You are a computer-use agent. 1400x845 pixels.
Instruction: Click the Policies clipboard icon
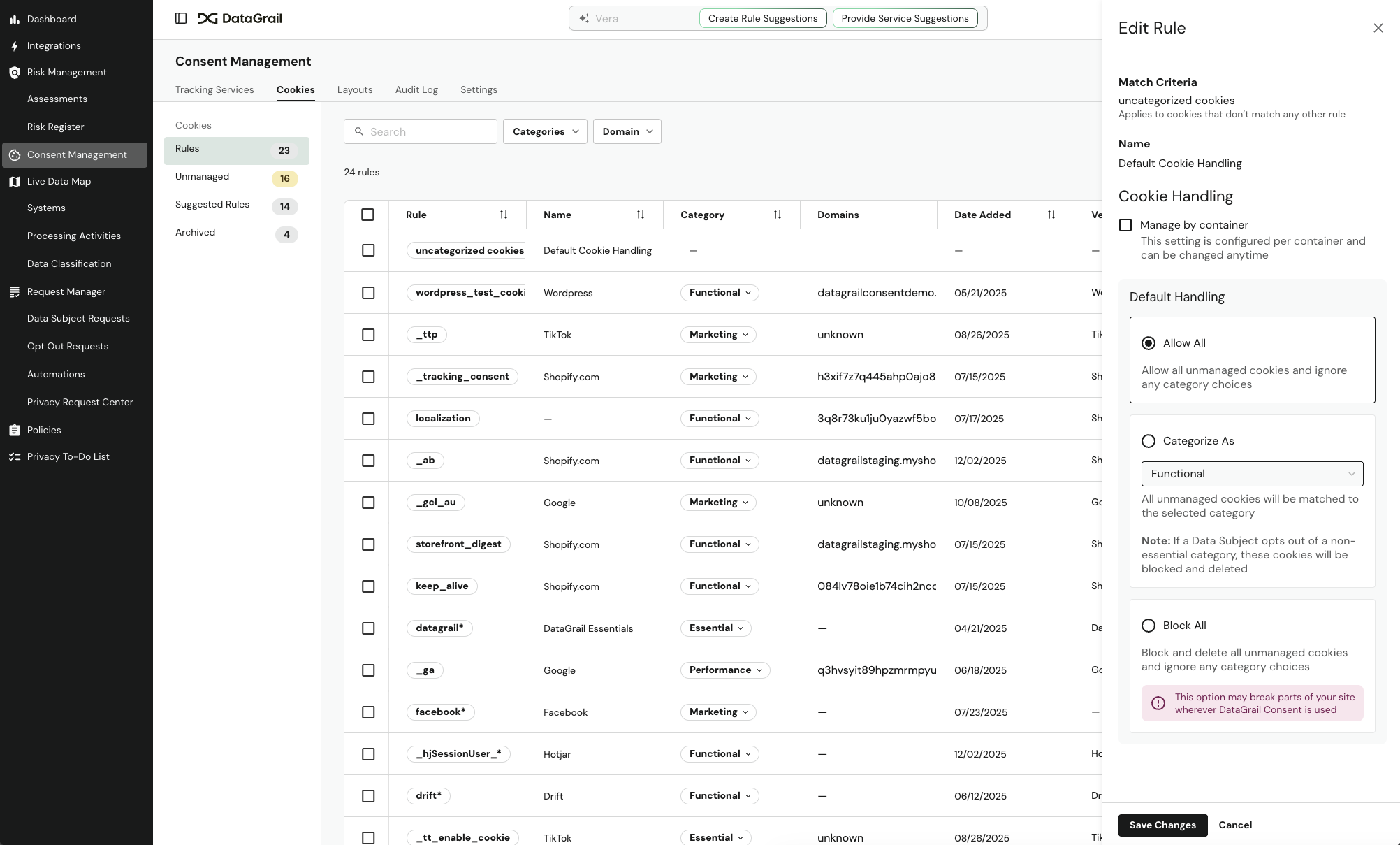[14, 431]
